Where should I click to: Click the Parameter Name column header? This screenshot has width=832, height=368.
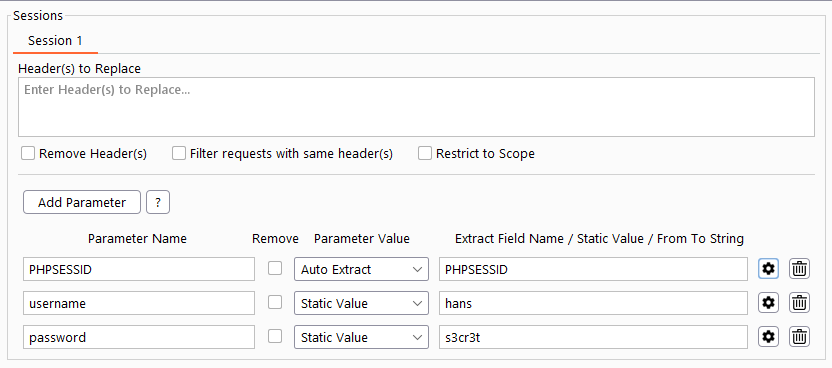tap(137, 239)
